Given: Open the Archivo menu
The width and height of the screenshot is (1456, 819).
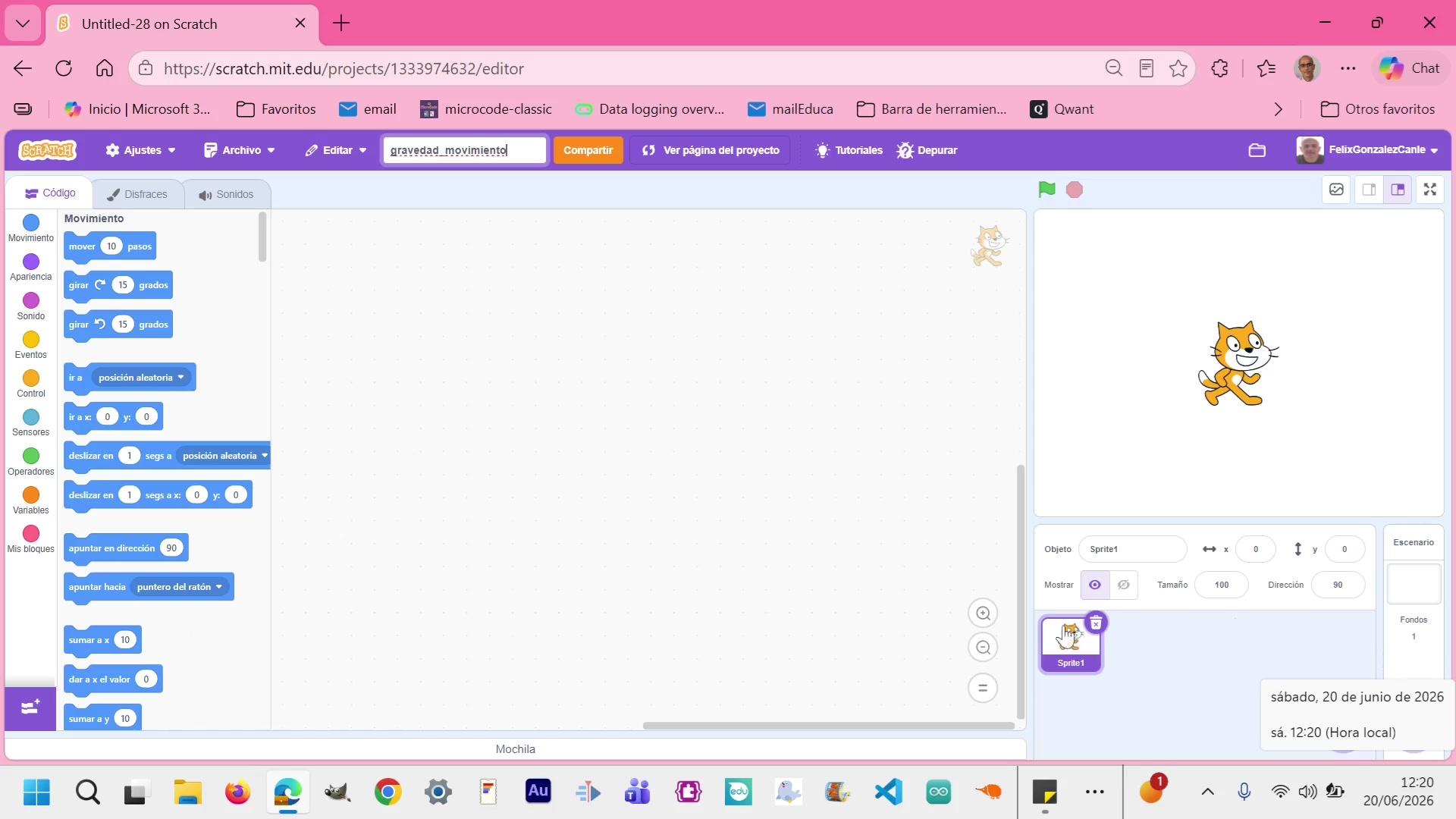Looking at the screenshot, I should (x=240, y=150).
